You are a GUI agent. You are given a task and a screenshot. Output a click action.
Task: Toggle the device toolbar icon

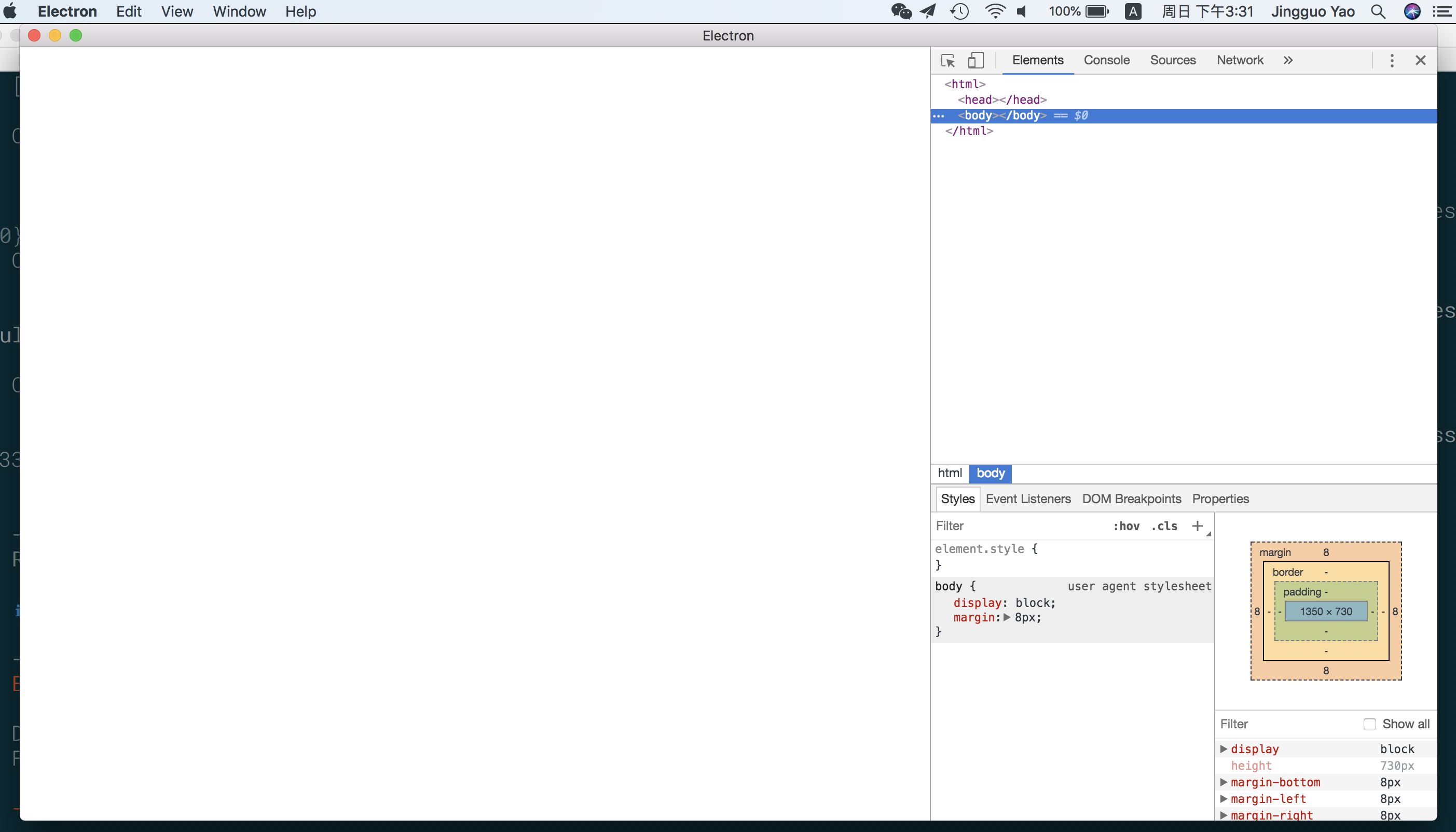[975, 60]
